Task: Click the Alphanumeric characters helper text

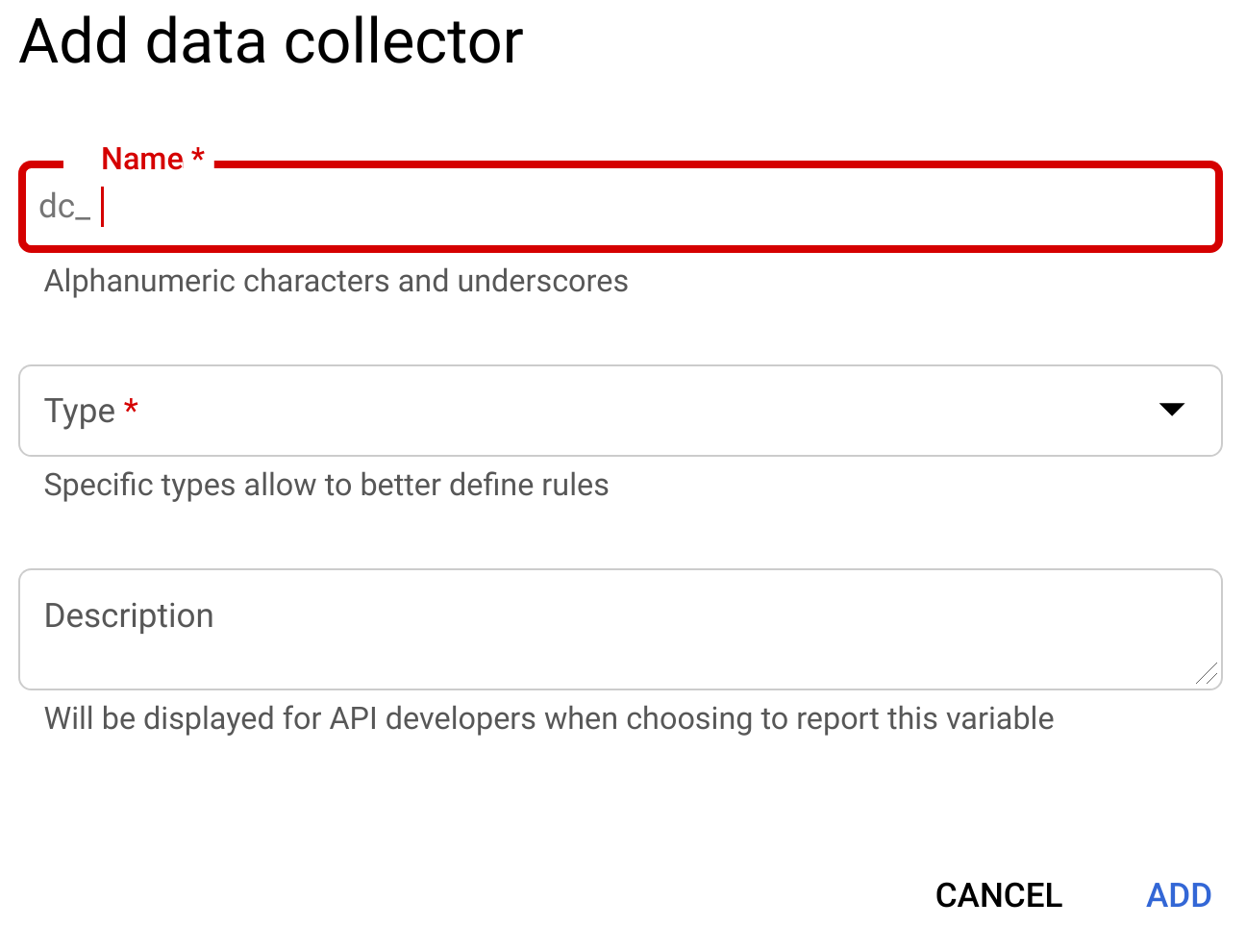Action: 336,281
